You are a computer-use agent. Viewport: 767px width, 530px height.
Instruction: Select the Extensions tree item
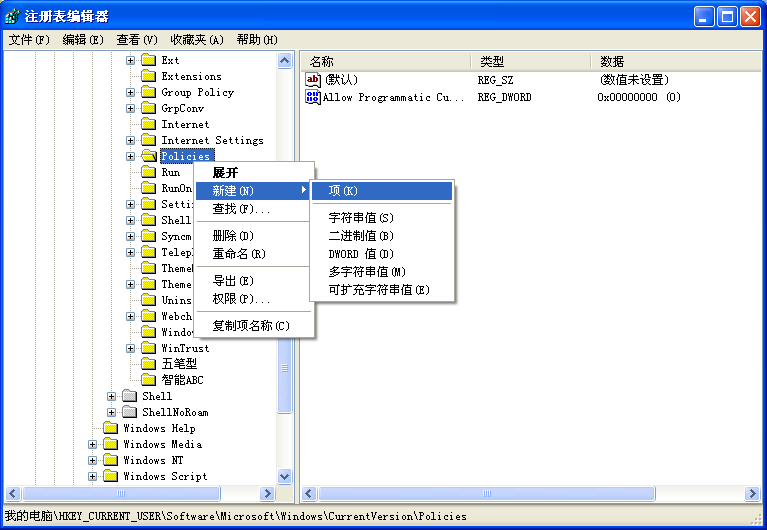coord(191,76)
